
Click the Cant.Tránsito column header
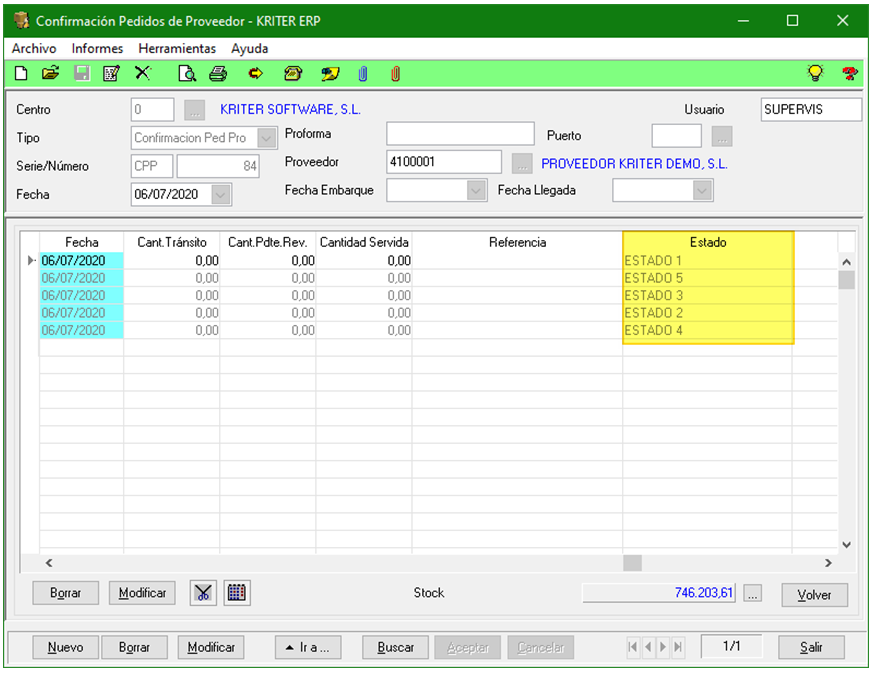172,242
